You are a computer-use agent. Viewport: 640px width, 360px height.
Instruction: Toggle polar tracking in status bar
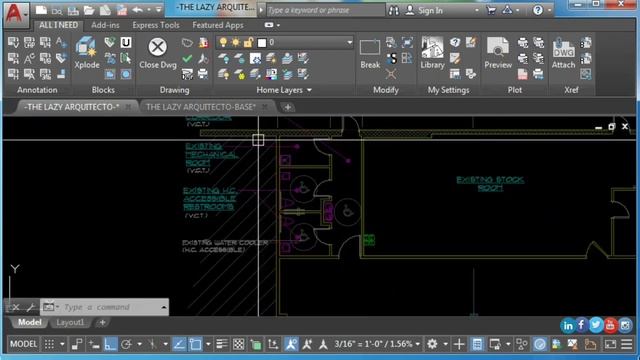(x=126, y=344)
